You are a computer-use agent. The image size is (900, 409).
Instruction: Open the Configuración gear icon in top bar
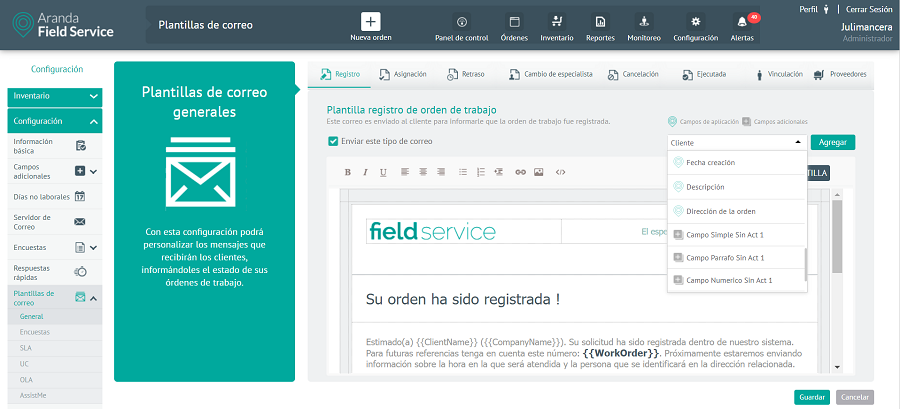[696, 22]
